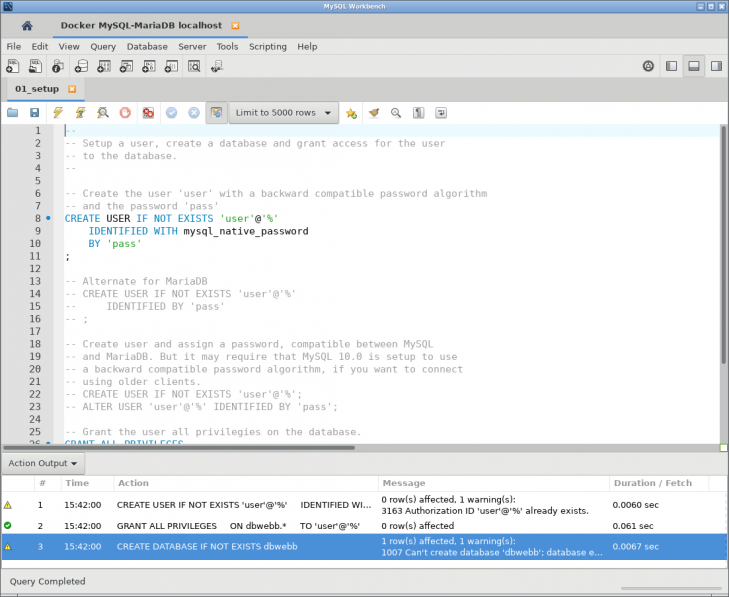The image size is (729, 597).
Task: Go to the Workbench home screen icon
Action: tap(27, 26)
